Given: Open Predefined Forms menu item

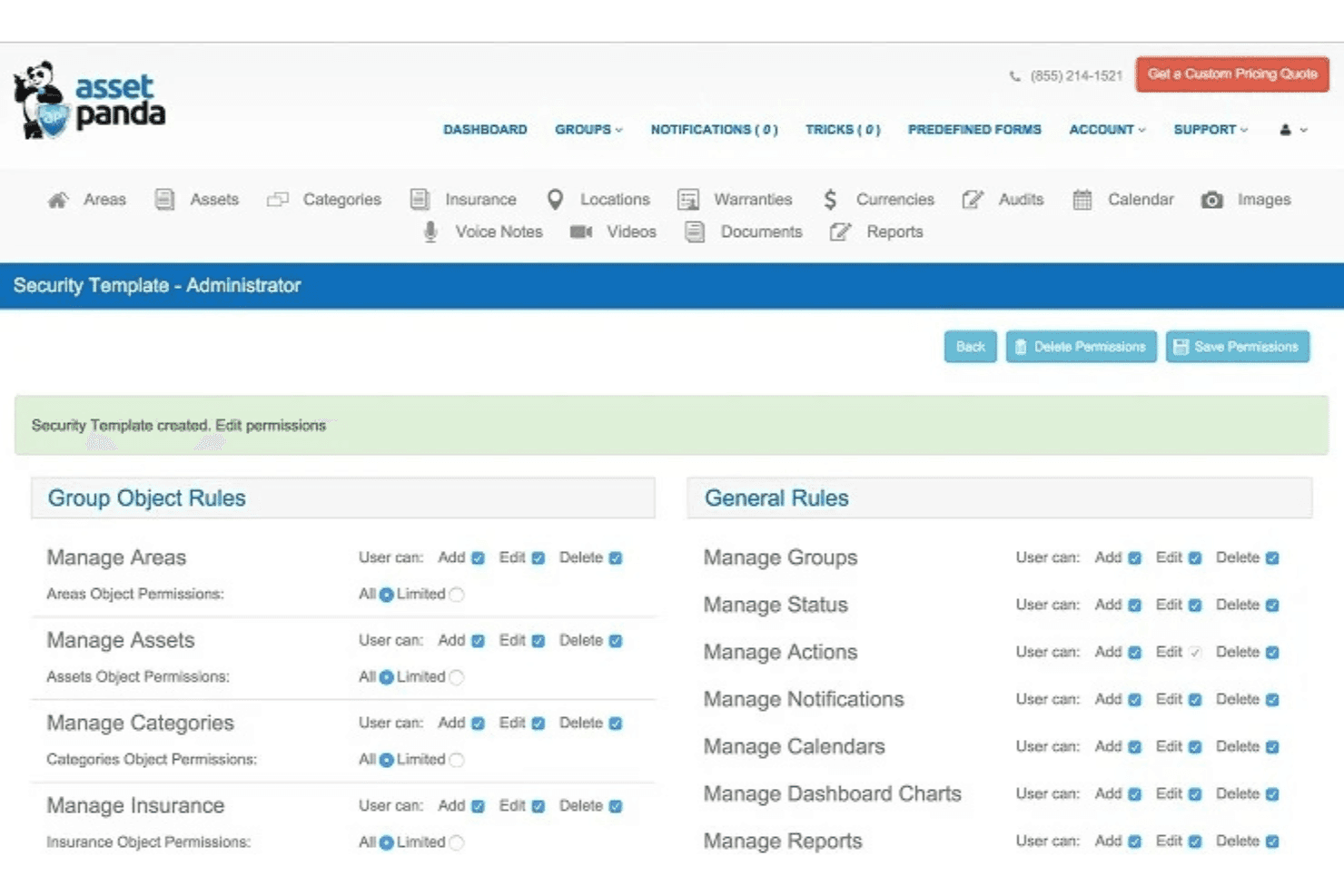Looking at the screenshot, I should click(x=974, y=130).
